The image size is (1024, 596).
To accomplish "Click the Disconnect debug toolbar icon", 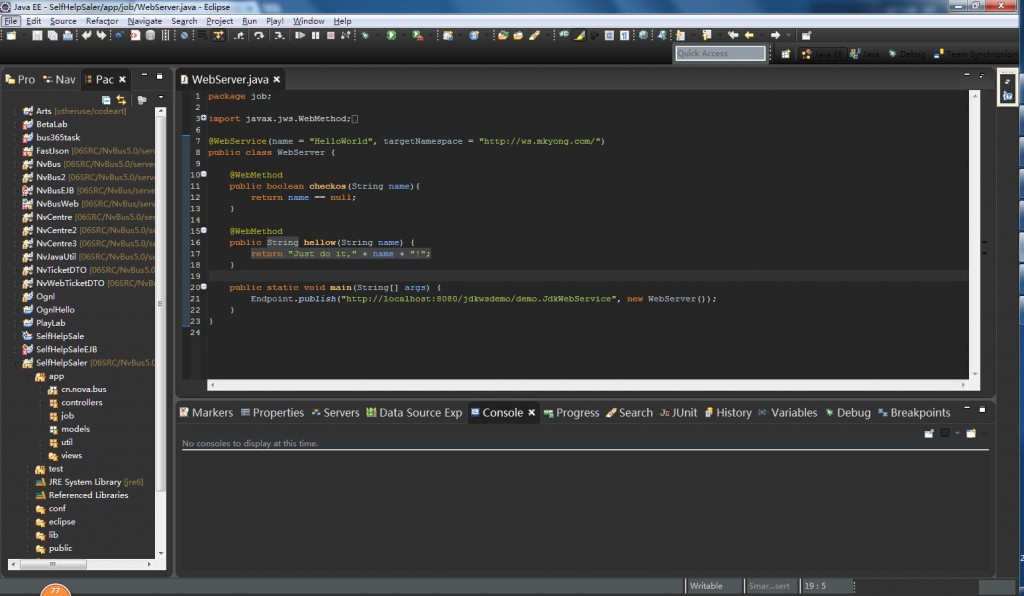I will 345,35.
